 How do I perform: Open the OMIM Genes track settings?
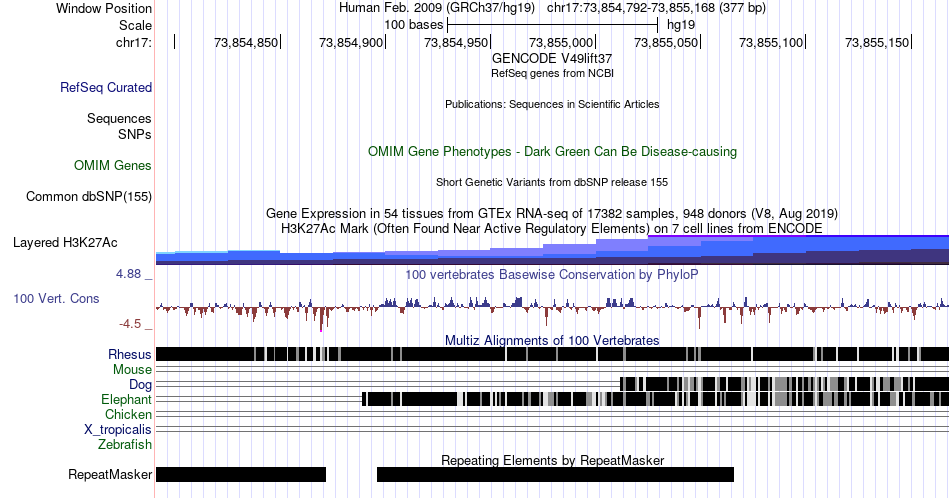coord(113,165)
